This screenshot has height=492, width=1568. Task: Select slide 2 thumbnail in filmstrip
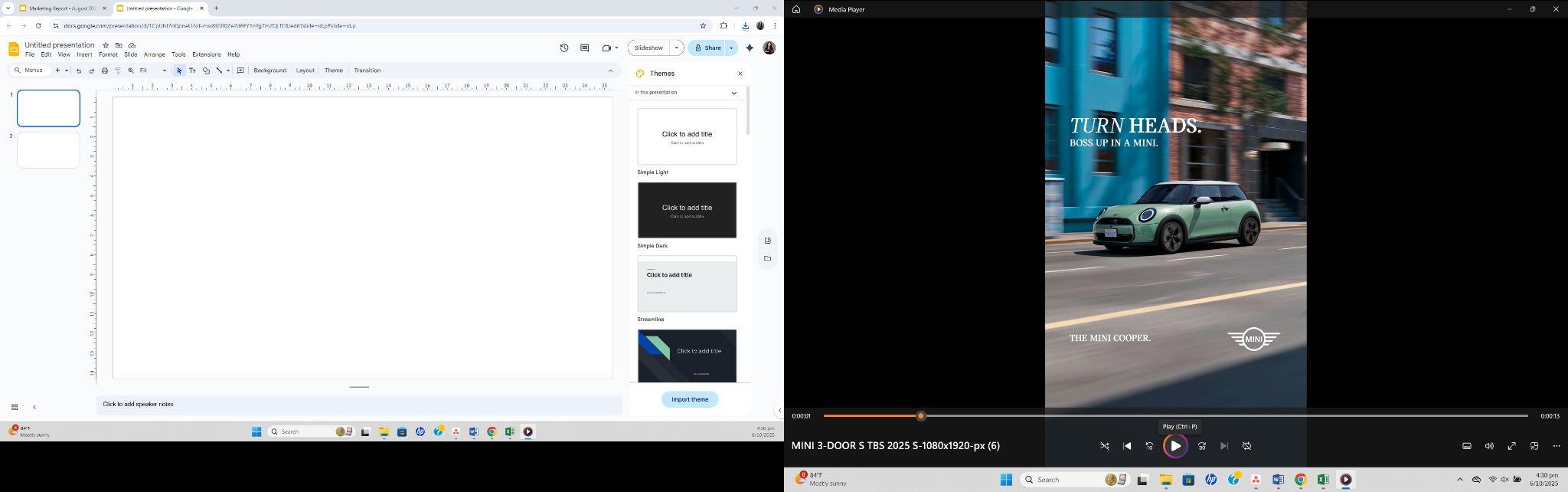48,150
